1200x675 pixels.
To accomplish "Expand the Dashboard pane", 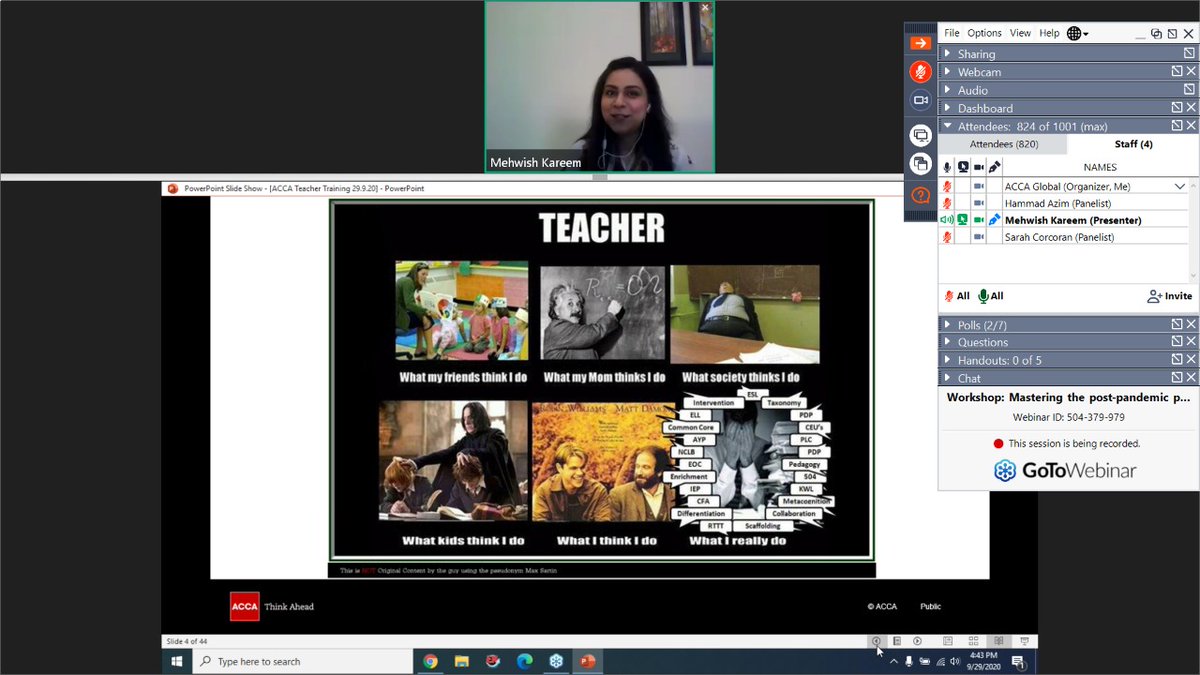I will (x=948, y=108).
